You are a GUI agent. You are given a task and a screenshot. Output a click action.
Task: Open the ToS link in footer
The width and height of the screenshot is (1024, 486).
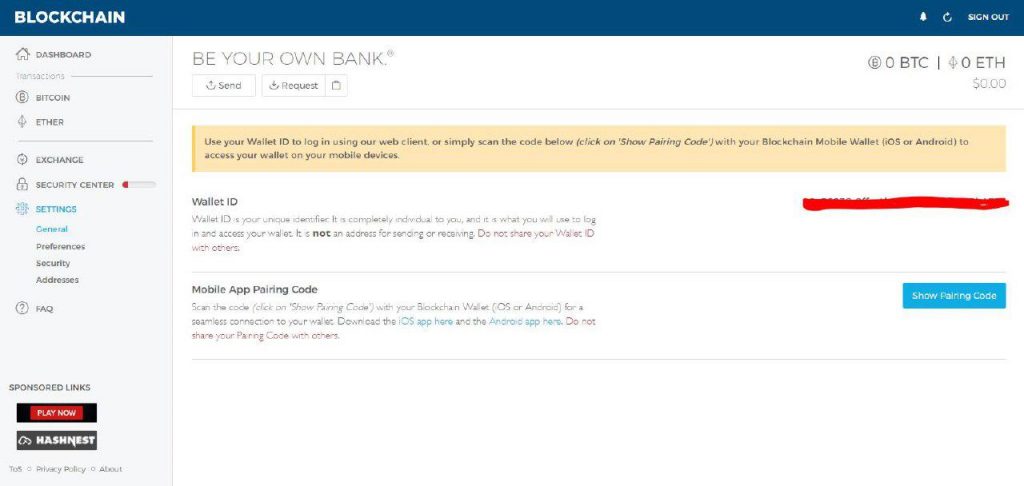click(x=15, y=469)
